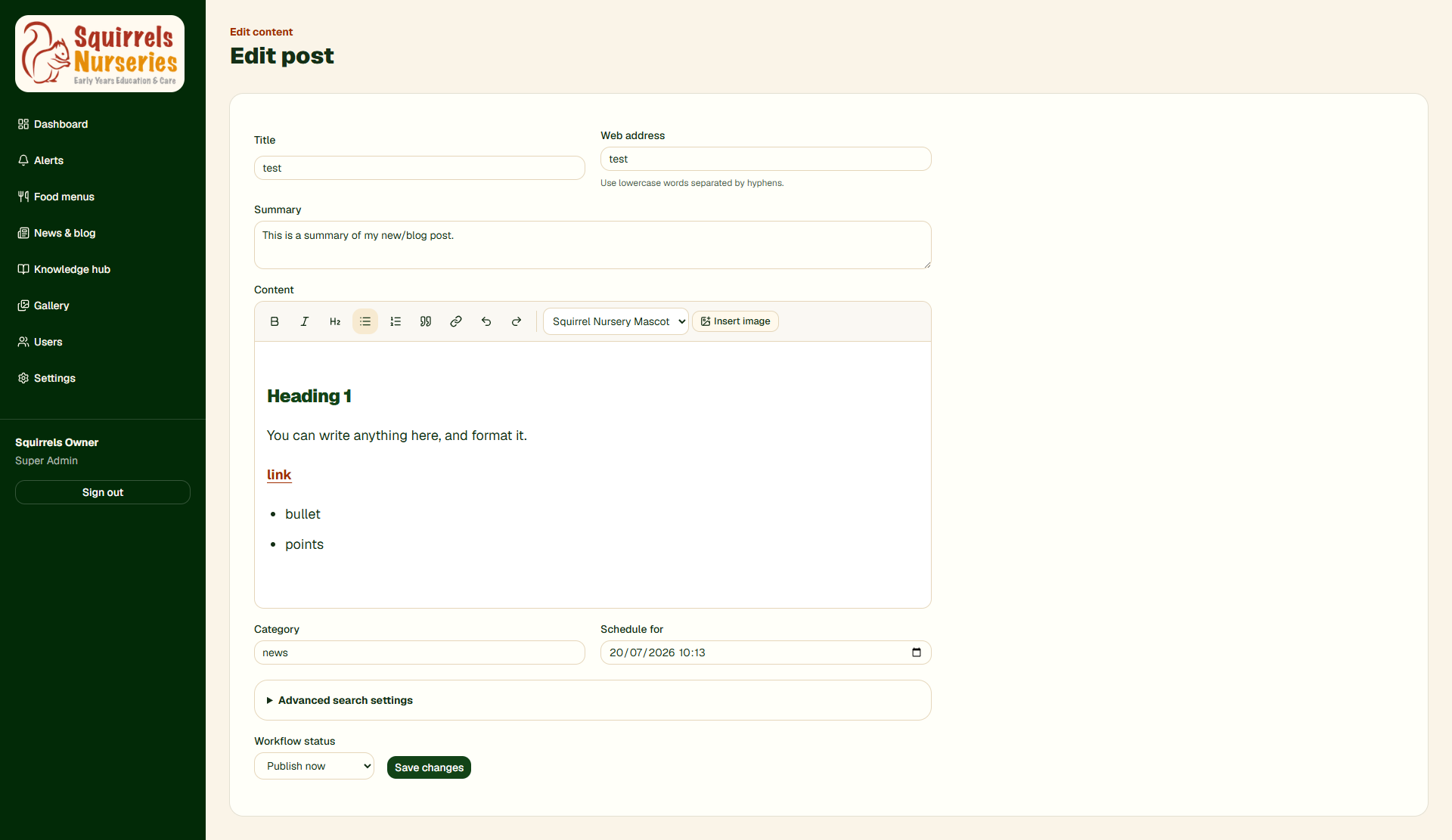Click the 'Squirrels Owner' user name
The image size is (1452, 840).
pos(57,442)
